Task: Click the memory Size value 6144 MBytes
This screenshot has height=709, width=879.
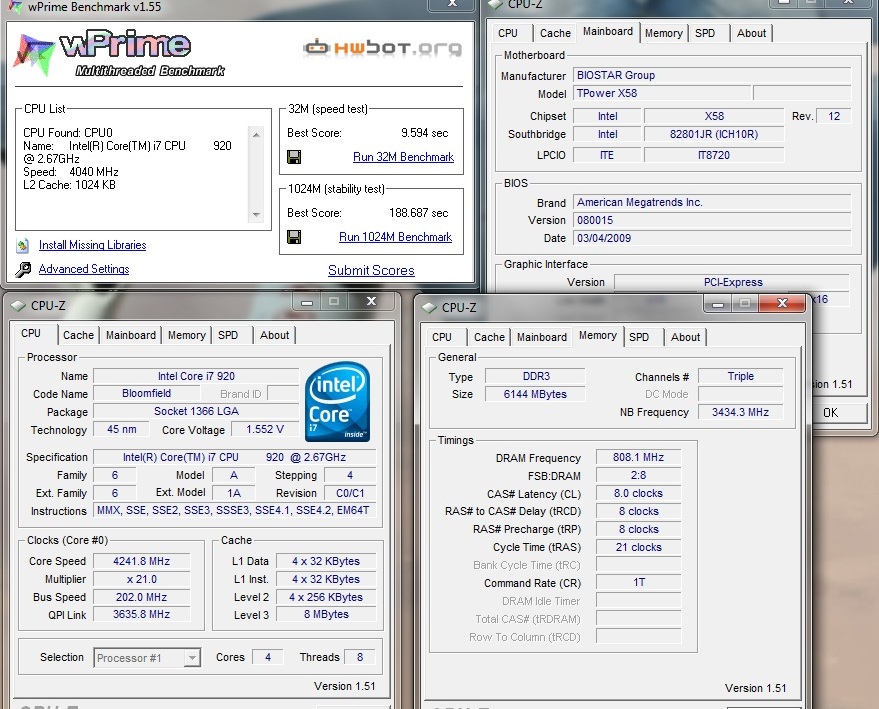Action: [x=535, y=394]
